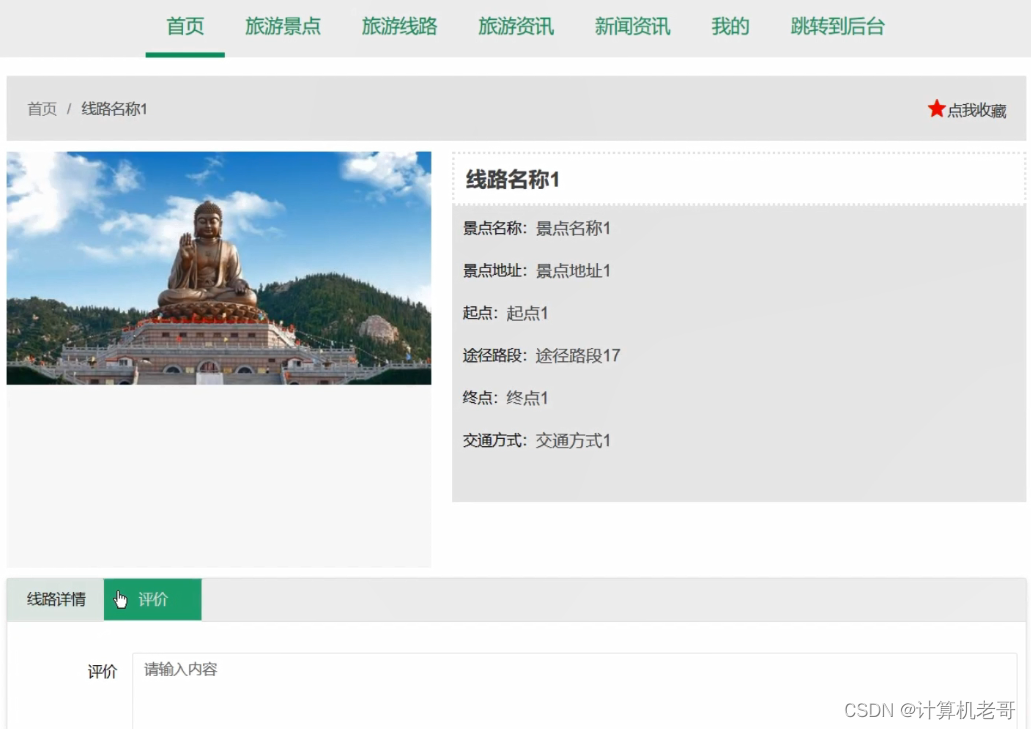The image size is (1031, 729).
Task: Click the red star favorite icon
Action: click(936, 108)
